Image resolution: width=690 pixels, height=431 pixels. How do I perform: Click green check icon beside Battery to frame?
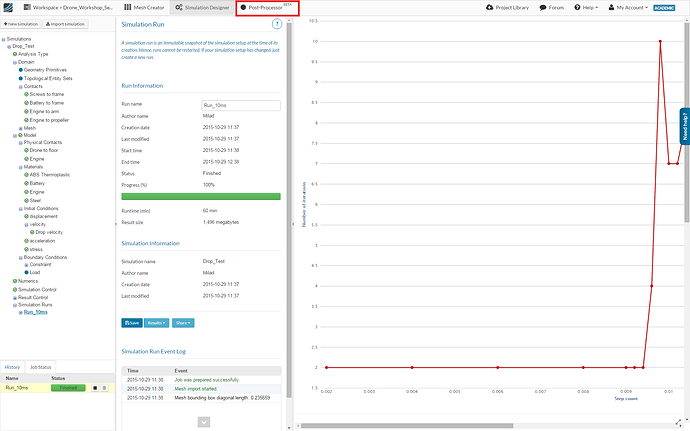(x=26, y=103)
